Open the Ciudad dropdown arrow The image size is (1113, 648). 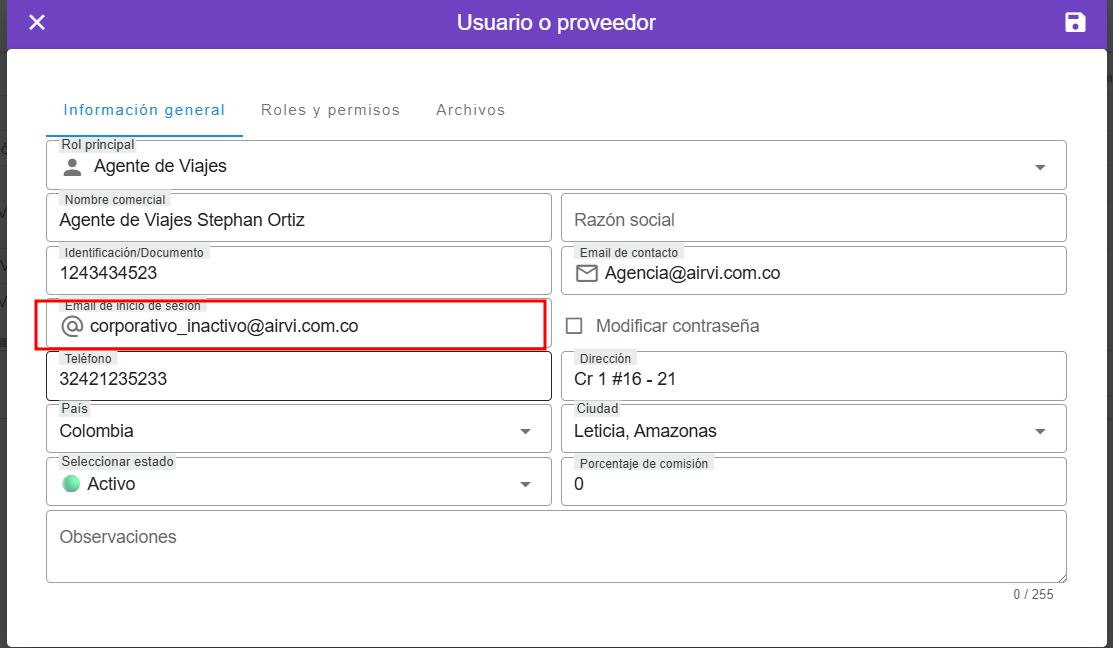[1040, 432]
